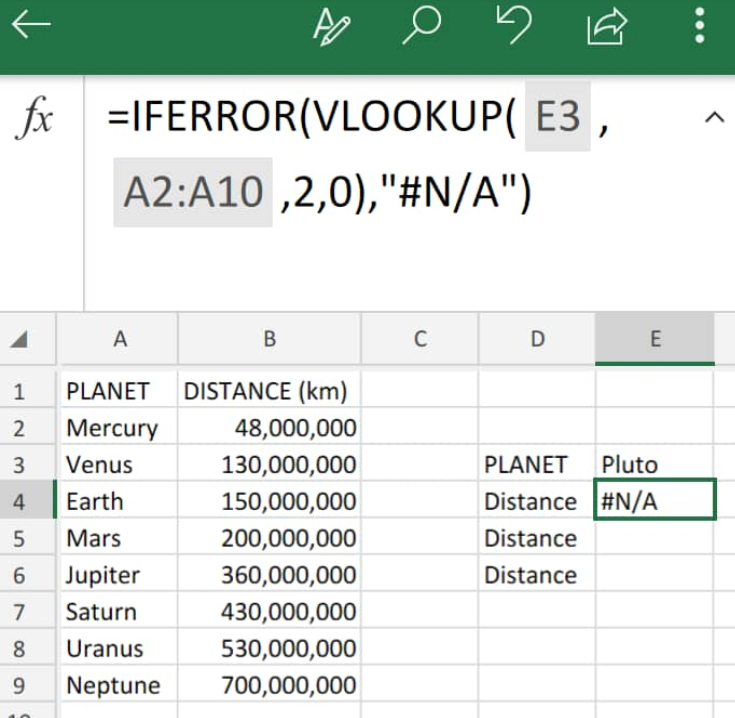Image resolution: width=735 pixels, height=718 pixels.
Task: Select the A2:A10 range in the formula
Action: tap(193, 192)
